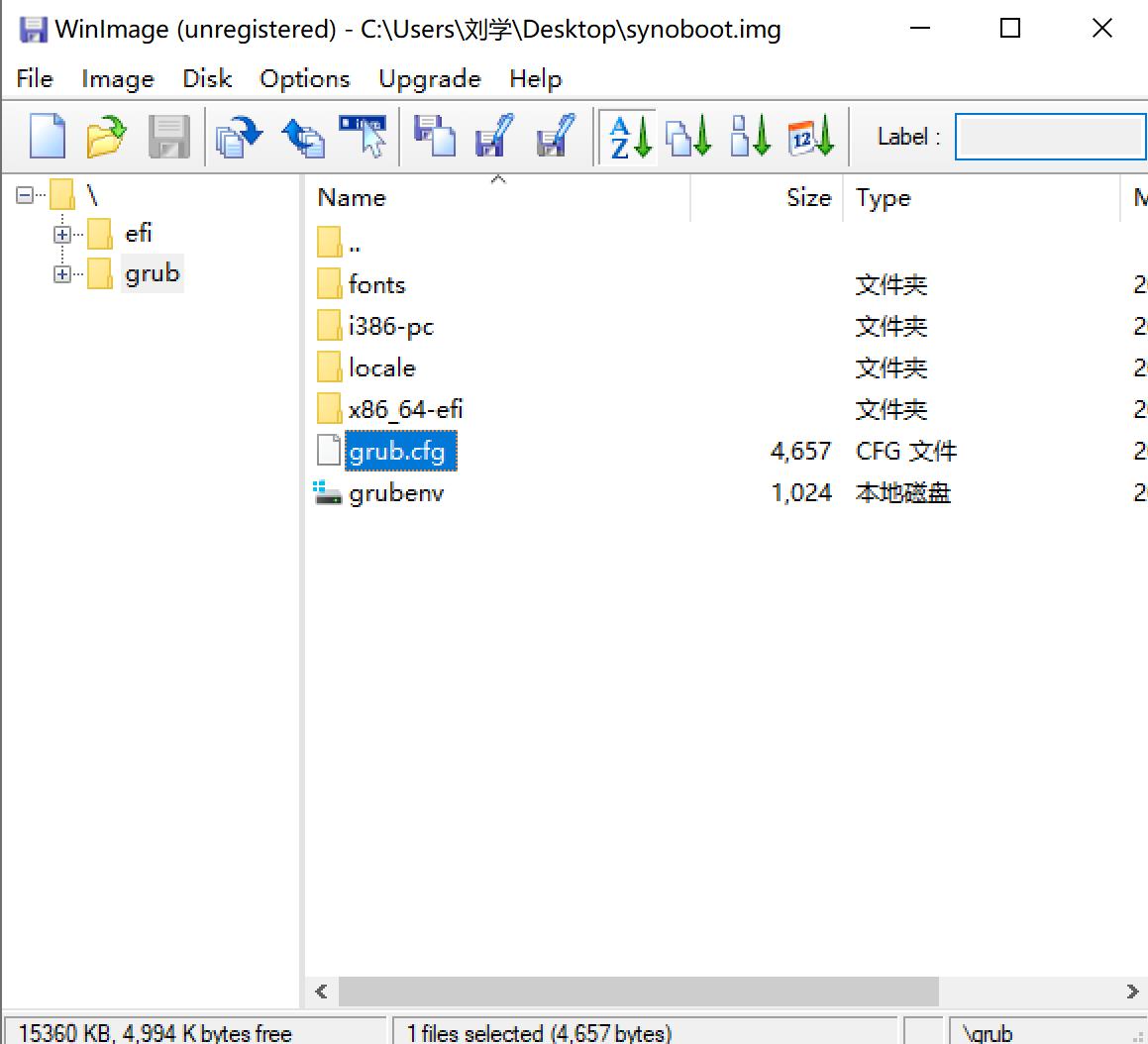Click the scroll left arrow

click(x=321, y=992)
